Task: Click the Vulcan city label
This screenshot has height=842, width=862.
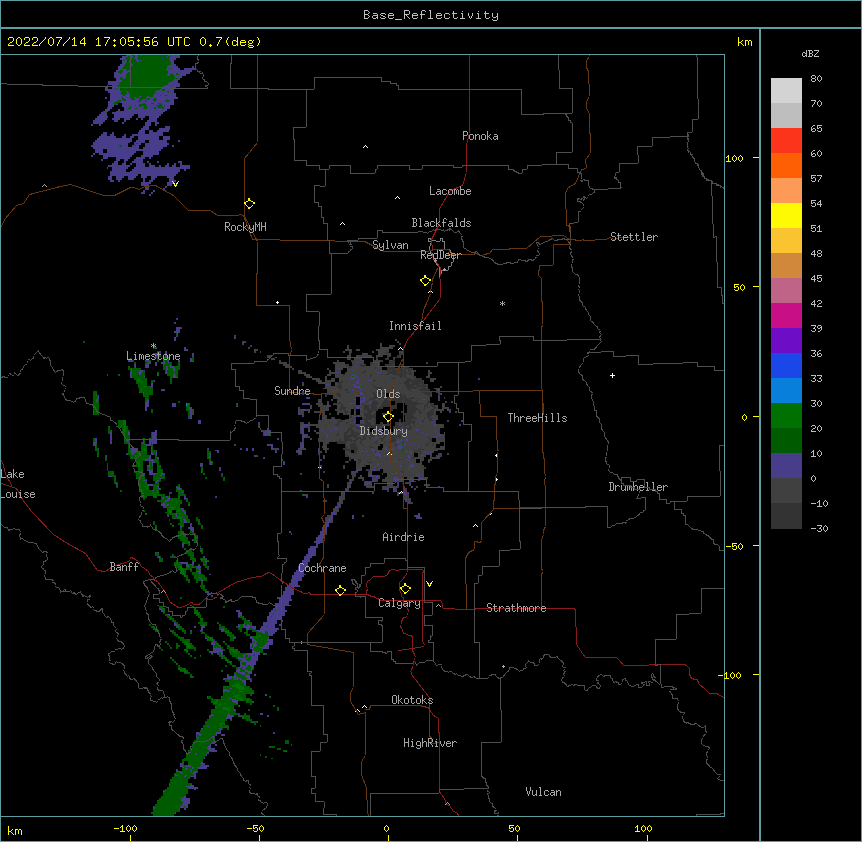Action: tap(543, 792)
